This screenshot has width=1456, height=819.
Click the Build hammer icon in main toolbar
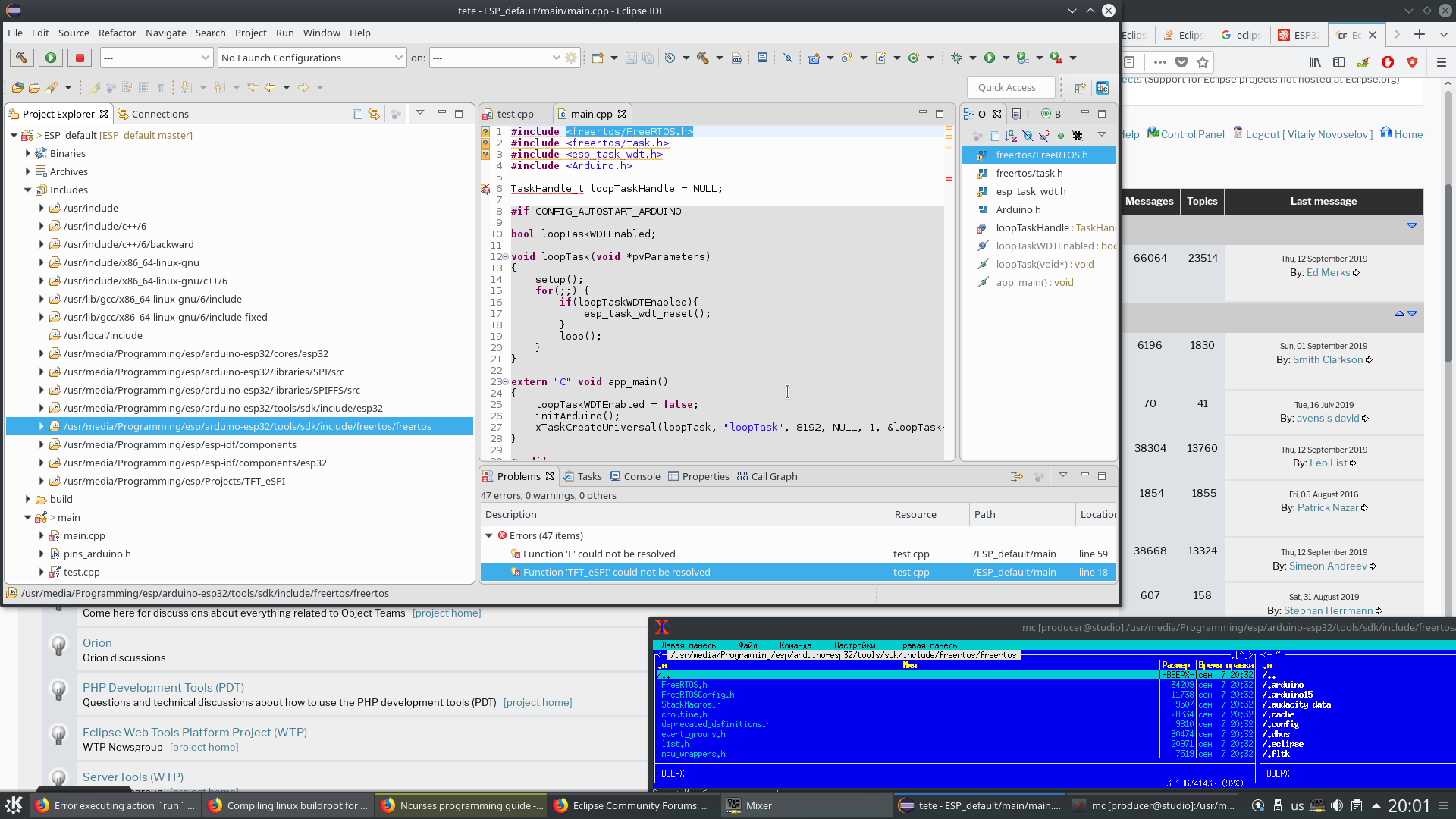pyautogui.click(x=702, y=58)
